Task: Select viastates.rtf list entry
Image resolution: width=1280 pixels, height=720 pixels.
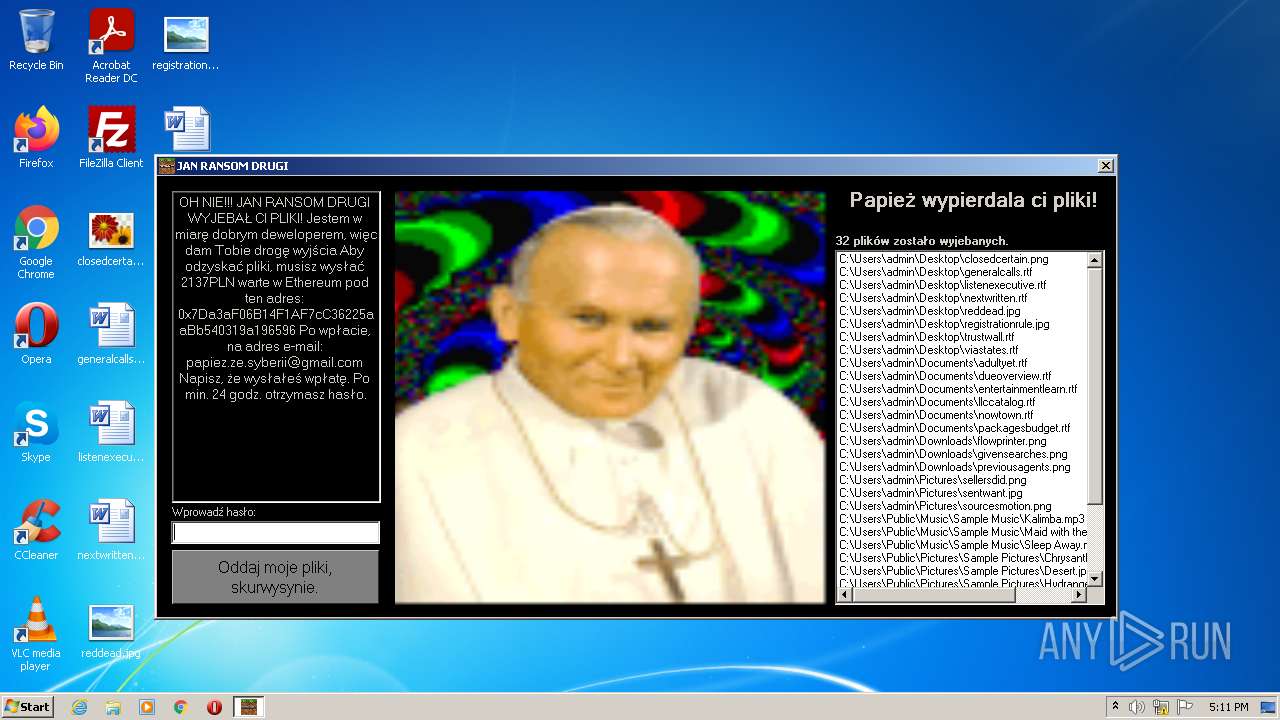Action: [x=928, y=350]
